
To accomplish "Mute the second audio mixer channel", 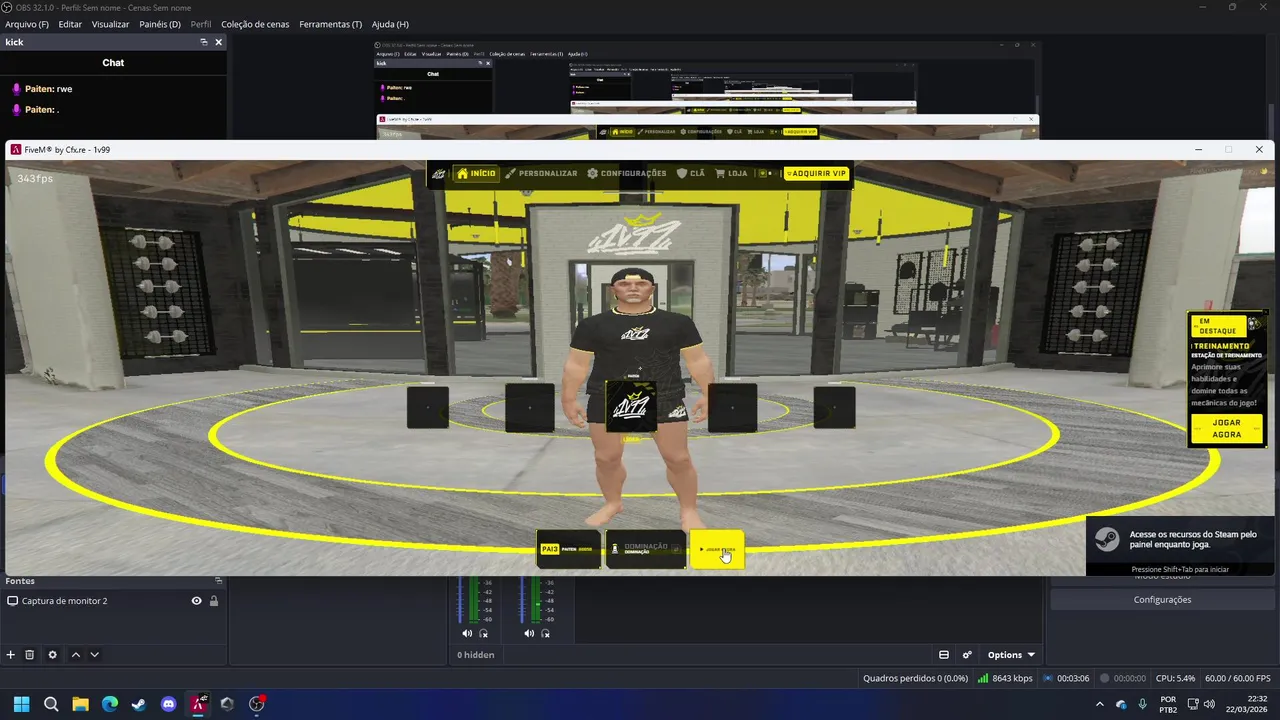I will pos(529,633).
